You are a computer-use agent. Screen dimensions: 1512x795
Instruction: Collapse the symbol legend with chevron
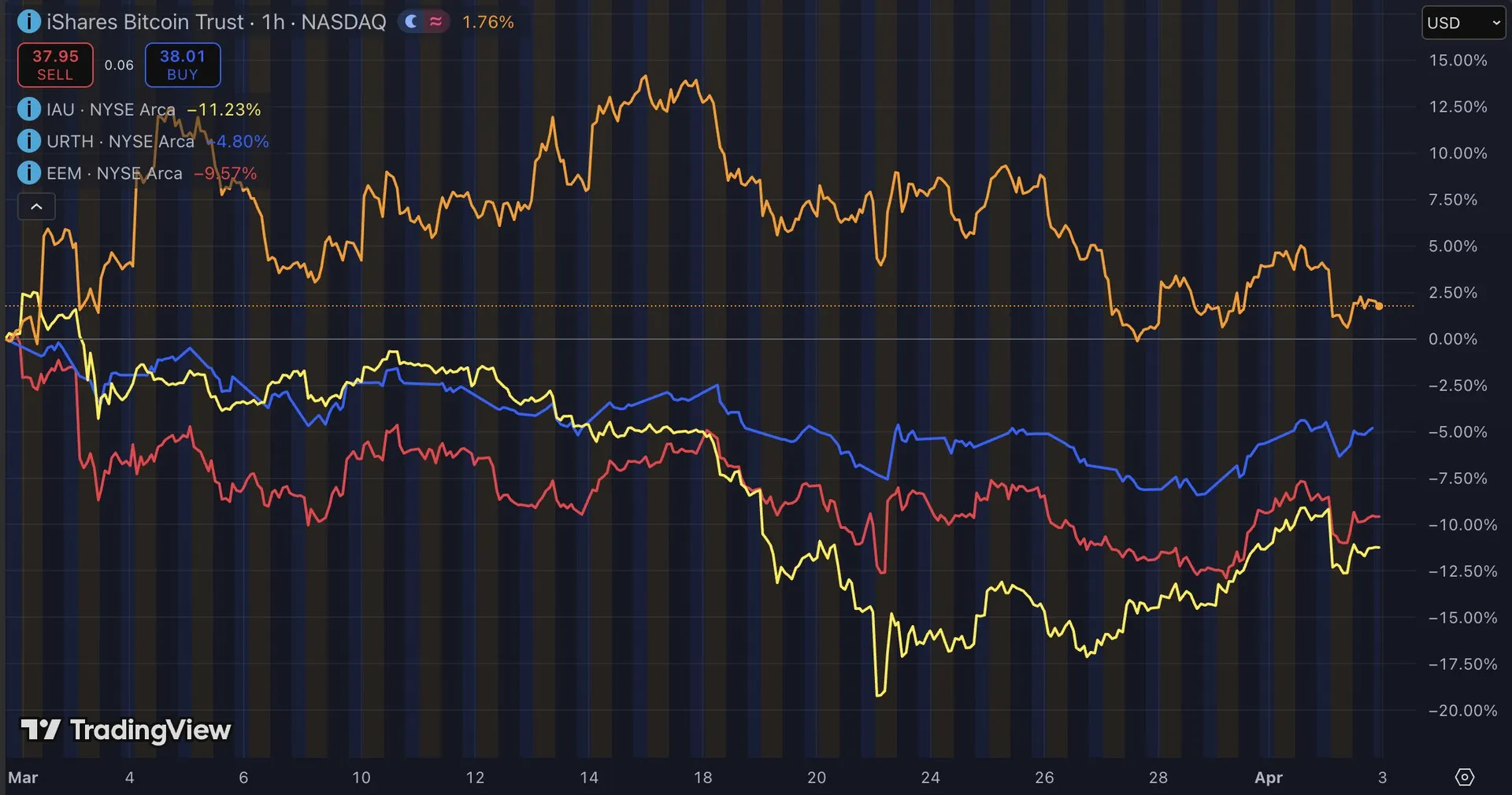point(36,207)
